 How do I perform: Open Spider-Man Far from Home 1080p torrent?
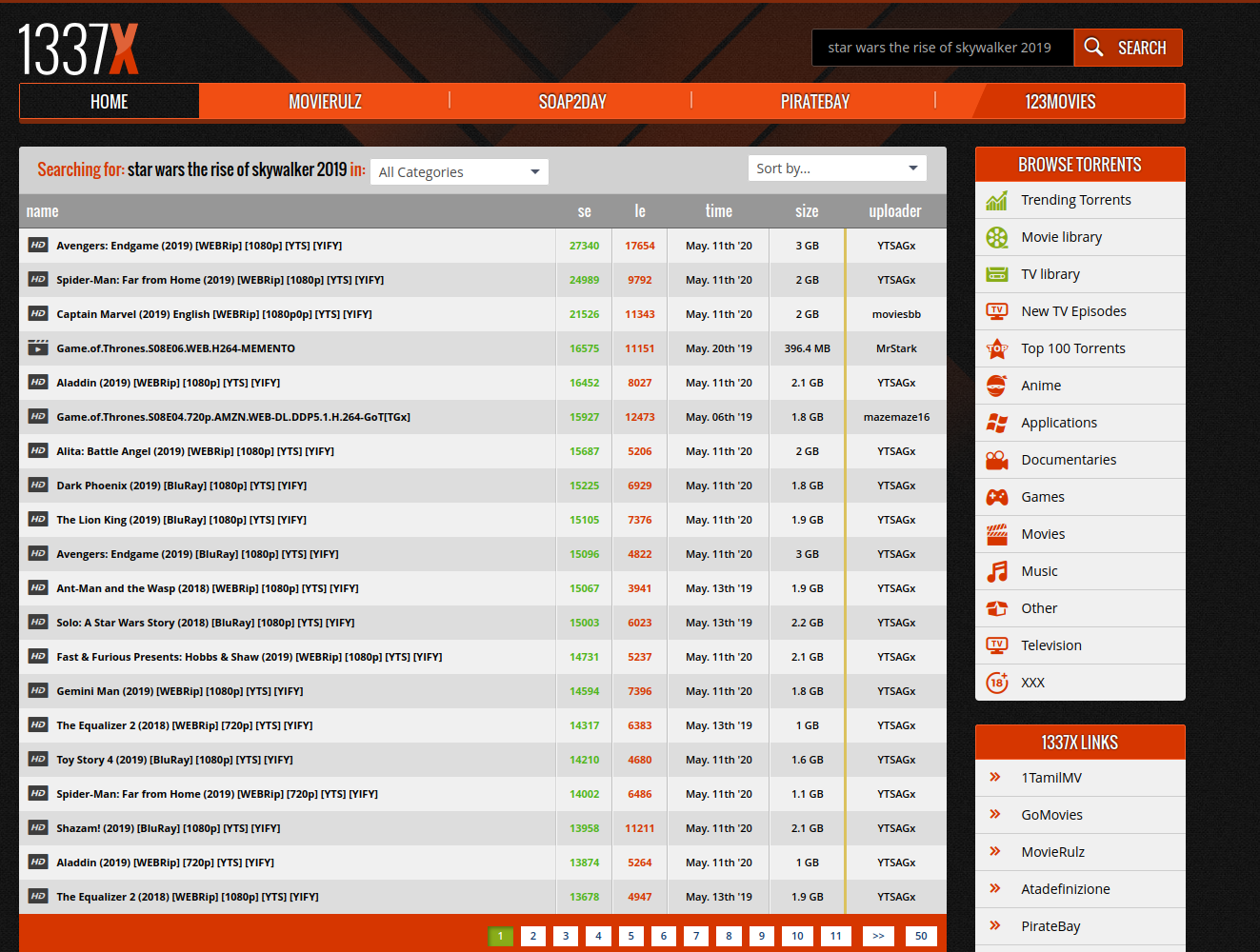pyautogui.click(x=220, y=280)
